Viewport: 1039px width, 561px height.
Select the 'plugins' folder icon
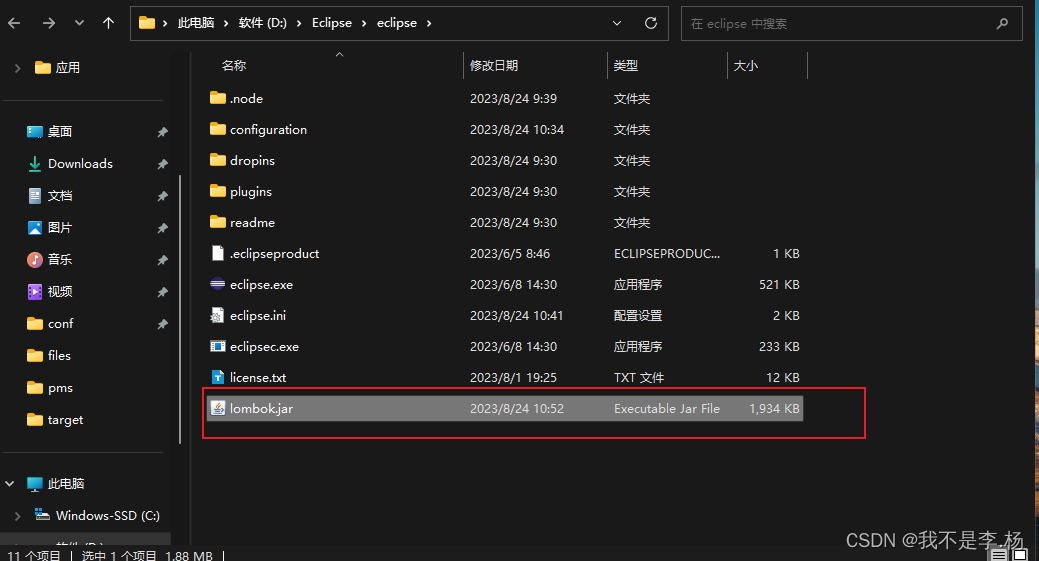point(218,191)
